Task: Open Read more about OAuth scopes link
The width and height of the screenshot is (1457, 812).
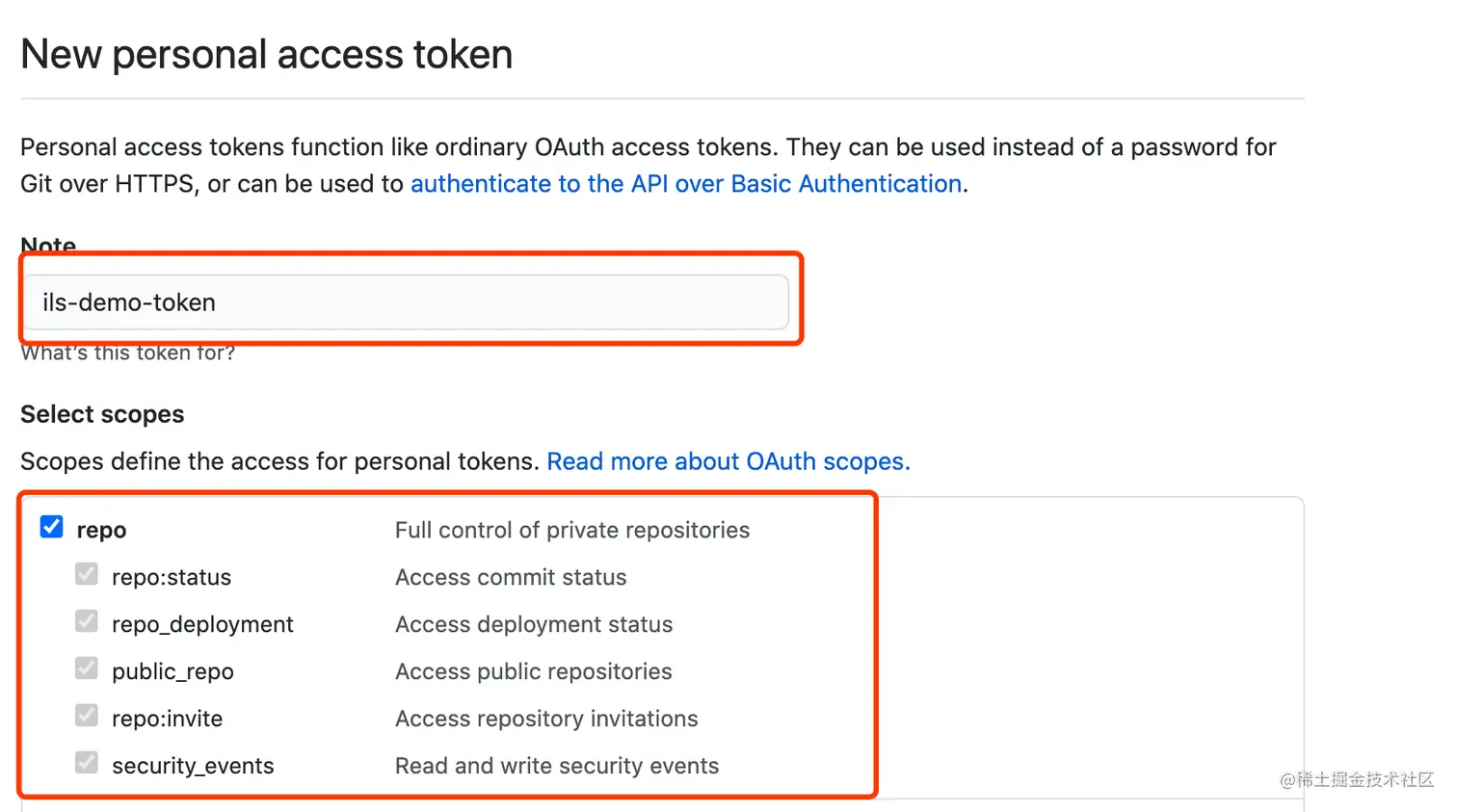Action: (x=728, y=461)
